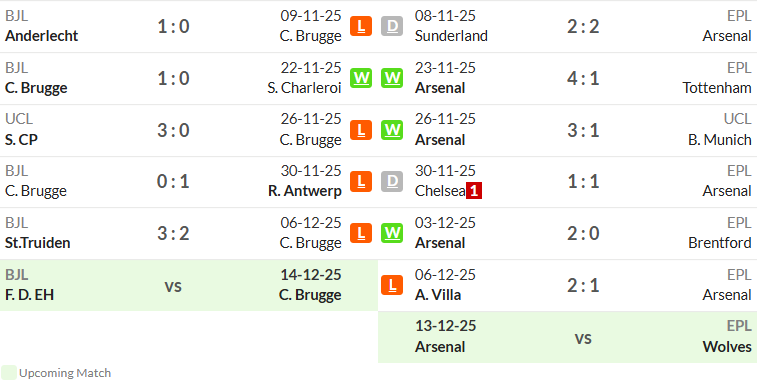Click the orange L badge for Anderlecht match
Viewport: 757px width, 392px height.
[x=361, y=26]
